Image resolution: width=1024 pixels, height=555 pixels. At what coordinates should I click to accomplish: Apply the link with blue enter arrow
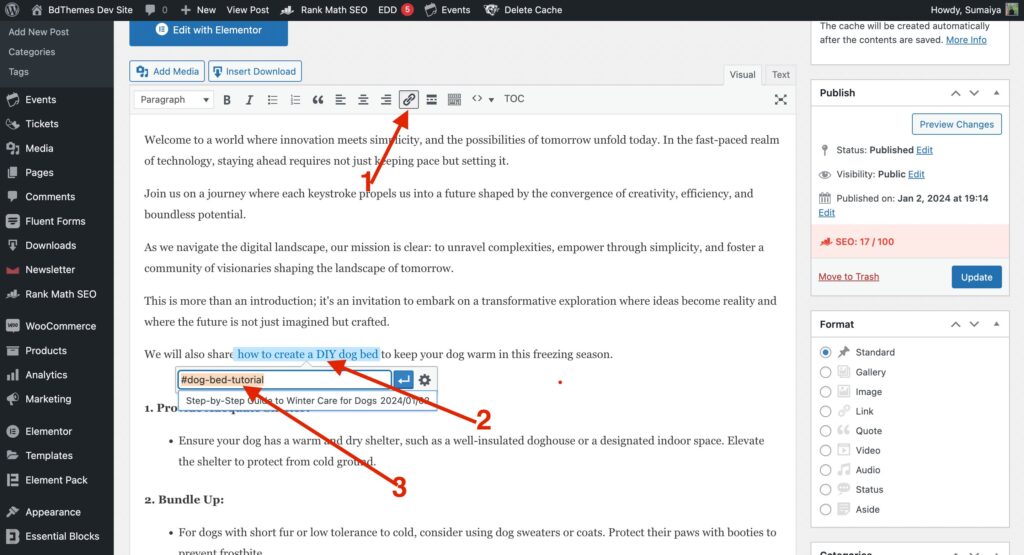(x=404, y=379)
